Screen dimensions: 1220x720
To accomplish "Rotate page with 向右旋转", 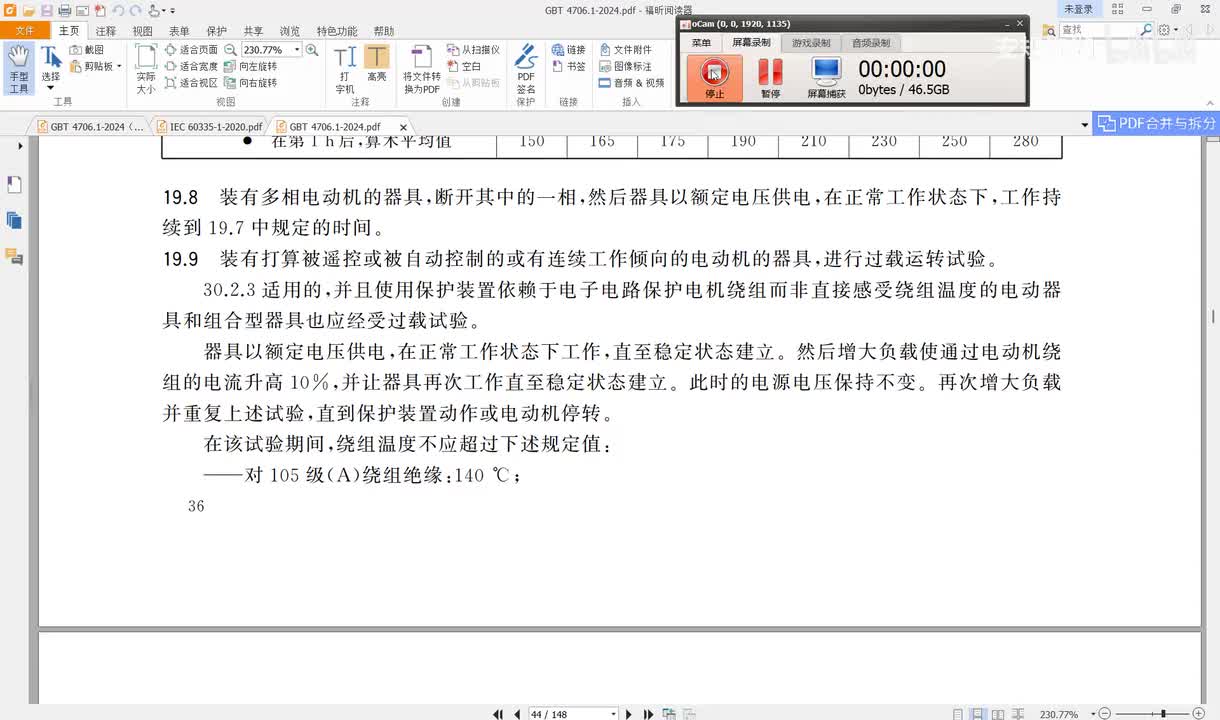I will [251, 83].
